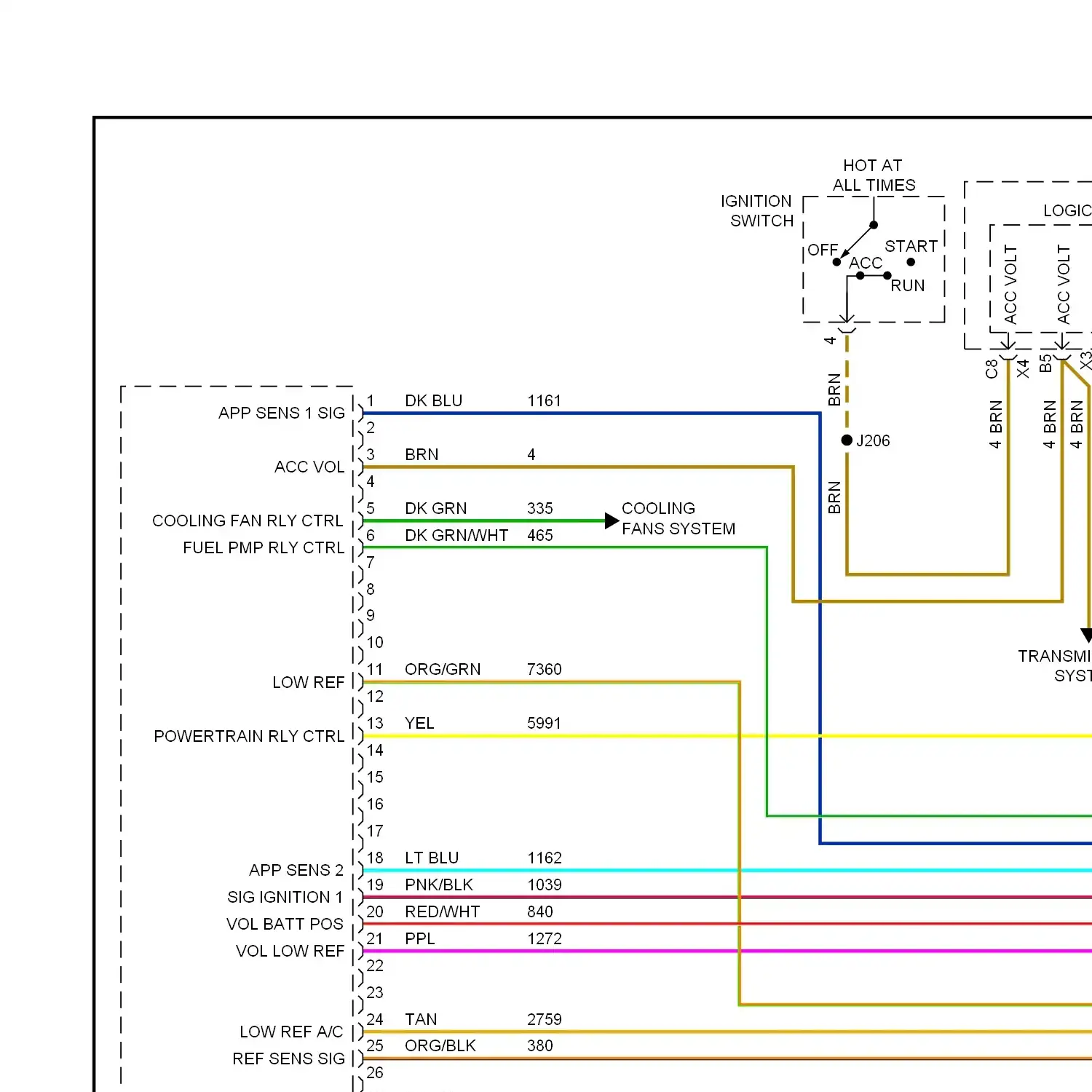The width and height of the screenshot is (1092, 1092).
Task: Select the J206 splice label
Action: point(873,440)
